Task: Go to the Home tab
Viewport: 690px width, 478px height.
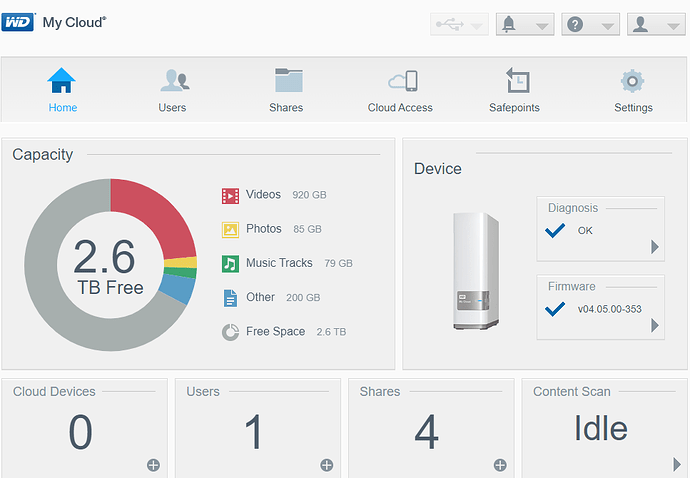Action: tap(62, 90)
